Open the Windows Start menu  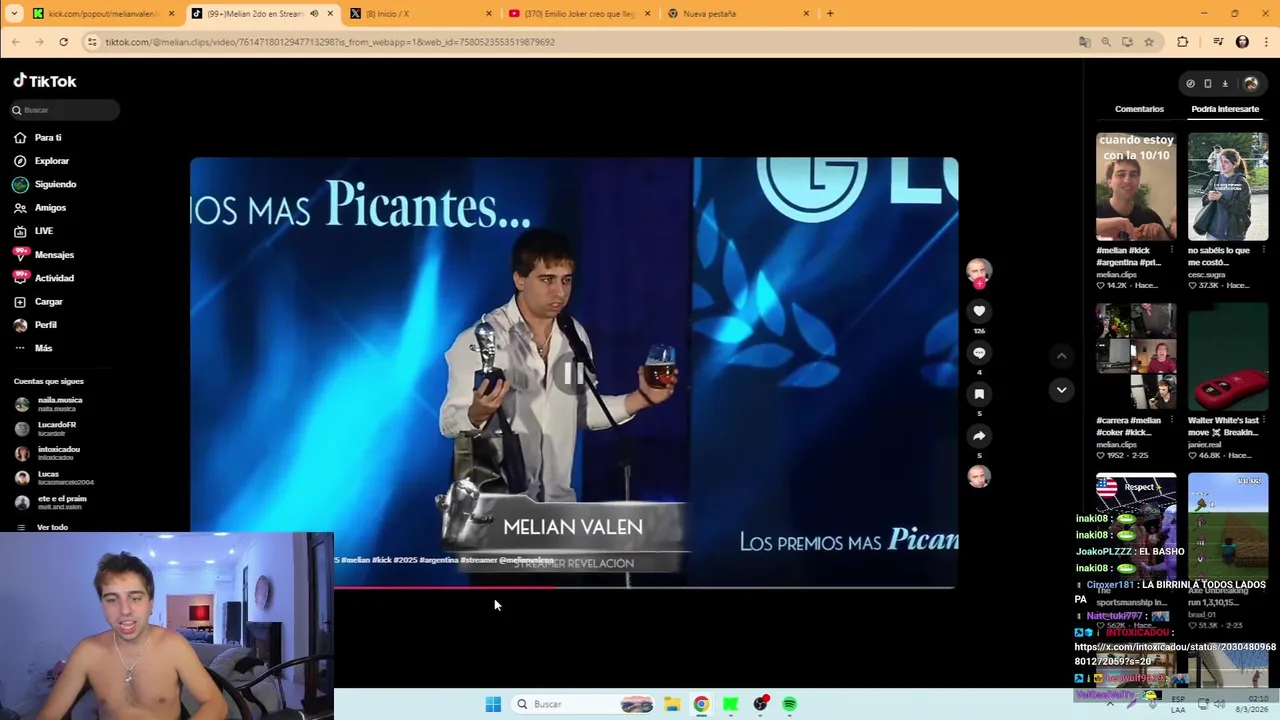493,704
